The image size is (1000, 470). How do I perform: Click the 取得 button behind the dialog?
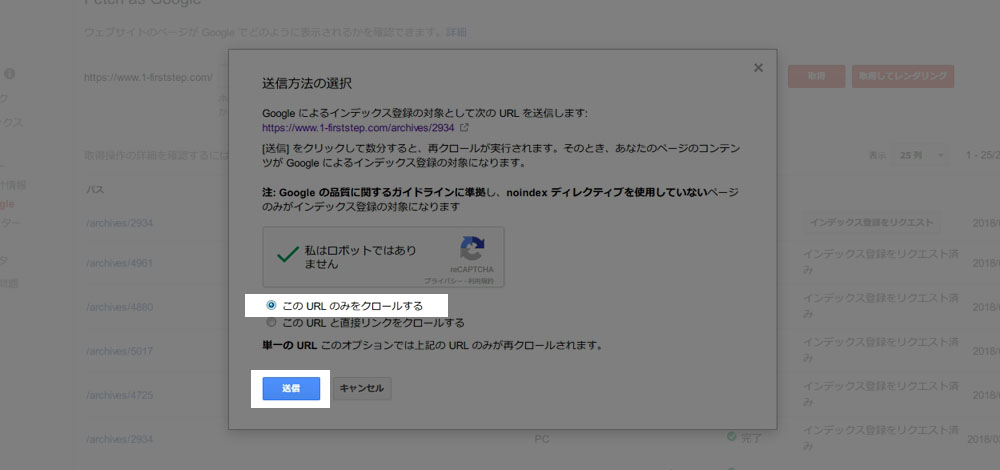pyautogui.click(x=816, y=77)
